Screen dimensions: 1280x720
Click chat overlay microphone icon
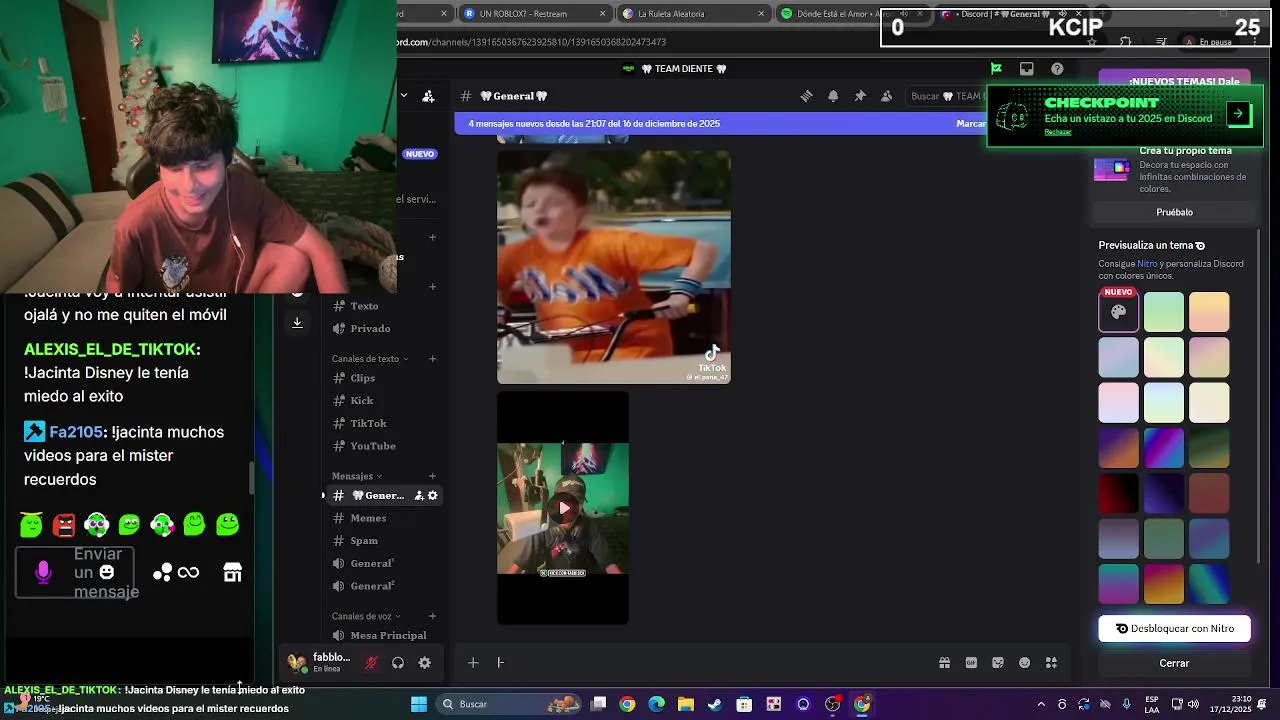43,572
